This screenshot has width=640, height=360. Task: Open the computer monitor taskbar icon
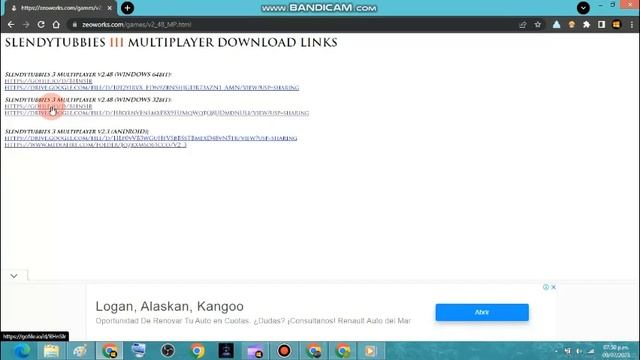139,351
